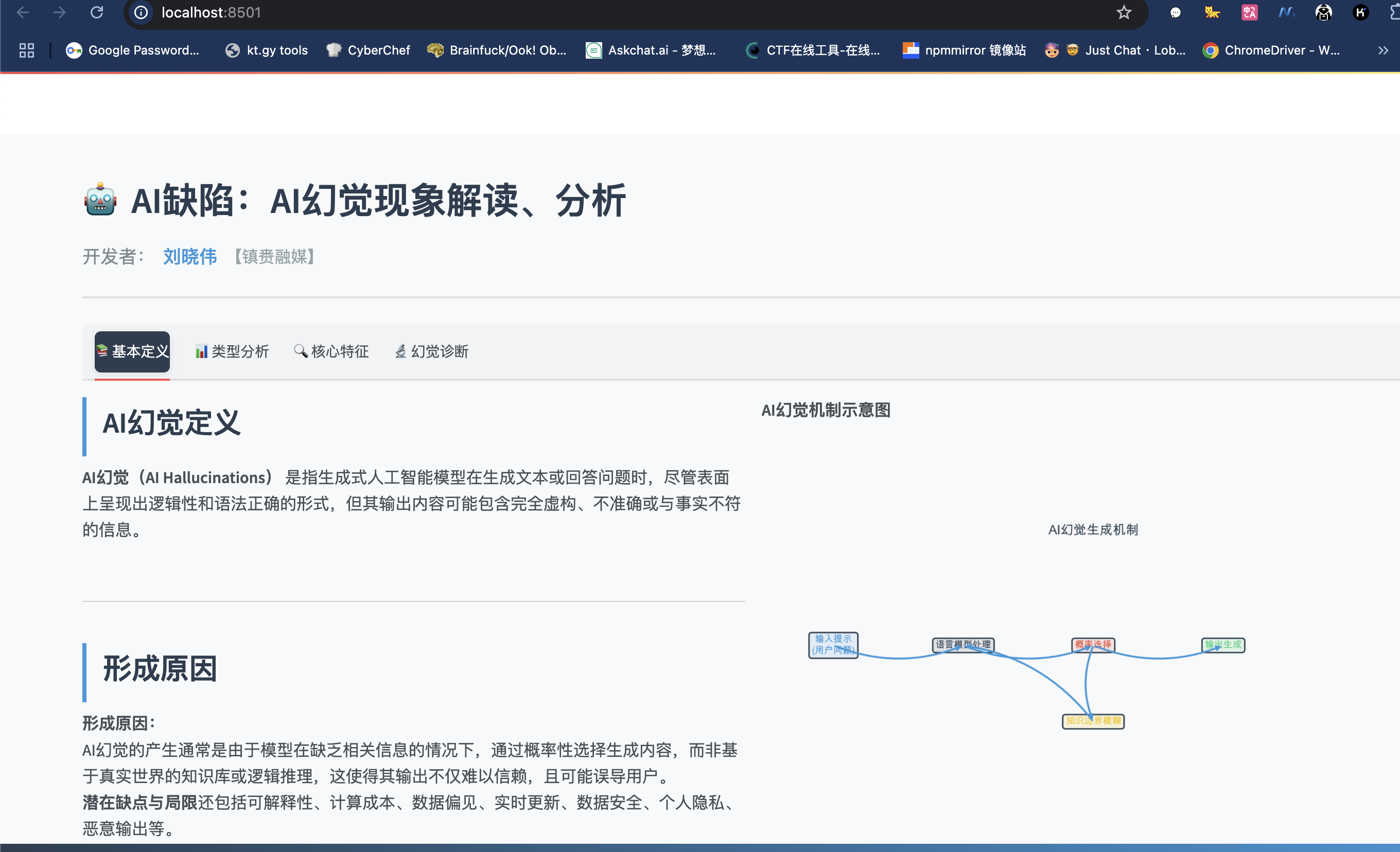View site information icon in address bar

(x=141, y=12)
